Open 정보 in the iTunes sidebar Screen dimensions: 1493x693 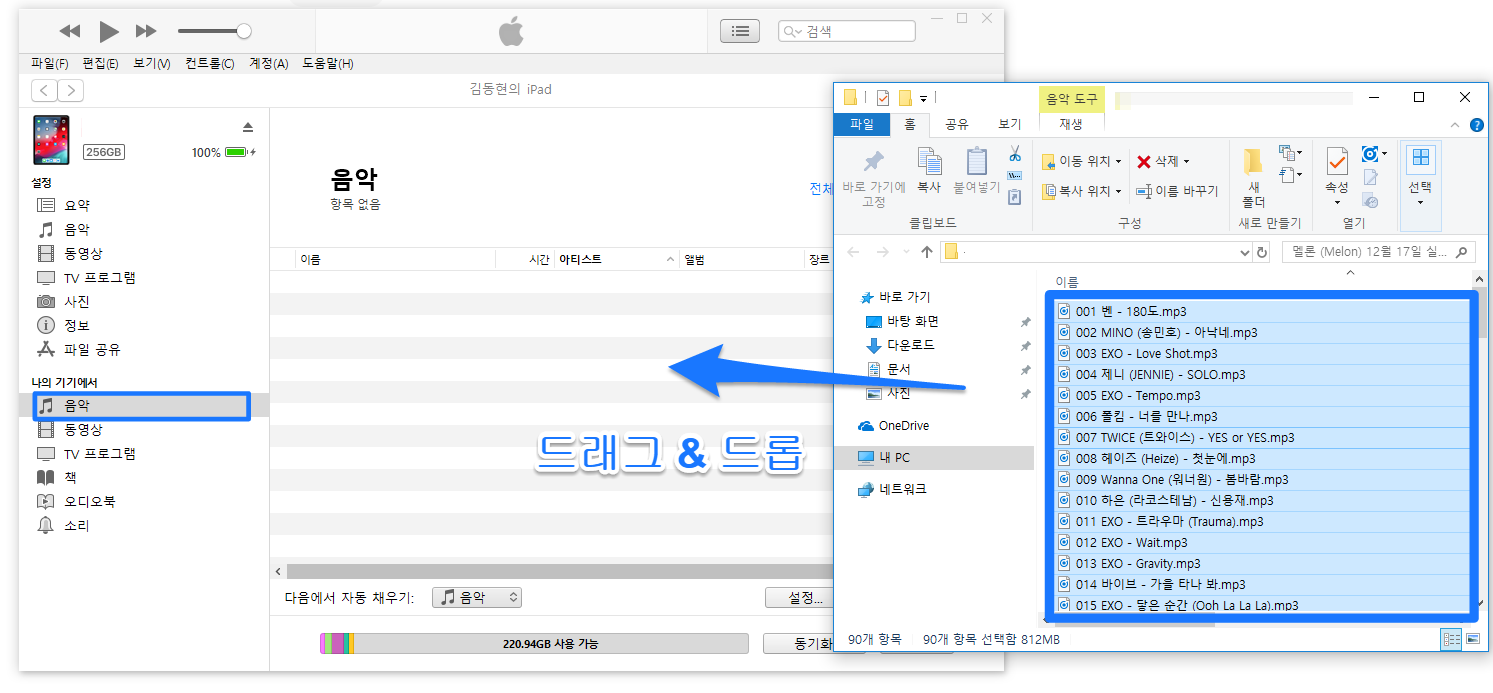point(77,325)
